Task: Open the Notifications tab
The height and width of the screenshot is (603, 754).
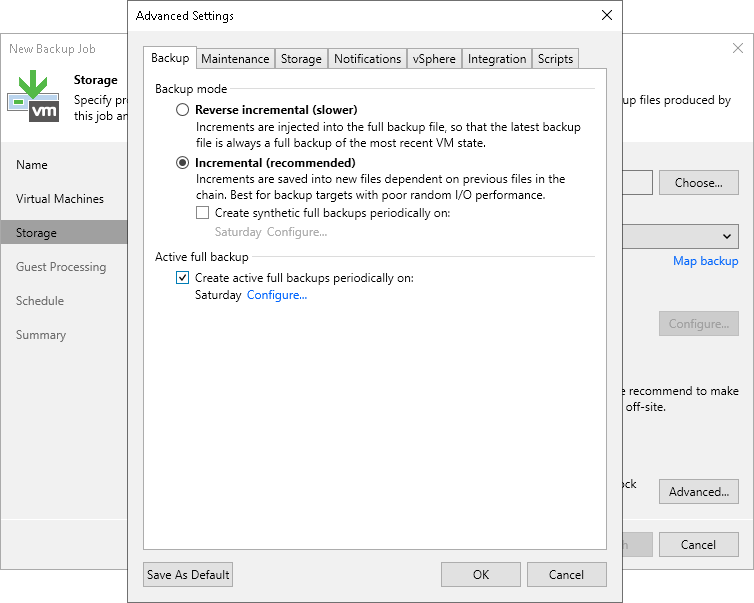Action: pyautogui.click(x=367, y=59)
